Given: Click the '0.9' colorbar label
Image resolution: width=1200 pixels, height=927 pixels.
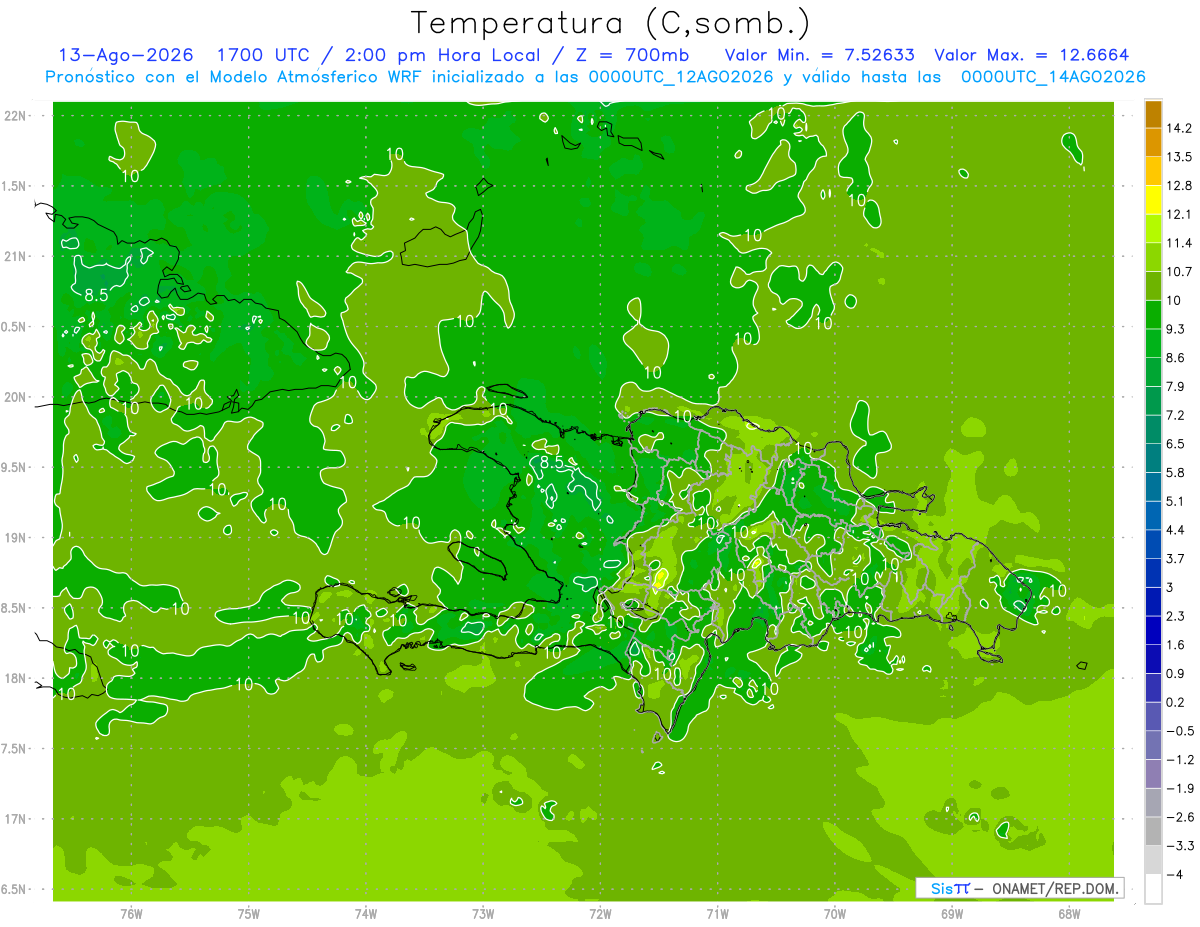Looking at the screenshot, I should 1175,674.
